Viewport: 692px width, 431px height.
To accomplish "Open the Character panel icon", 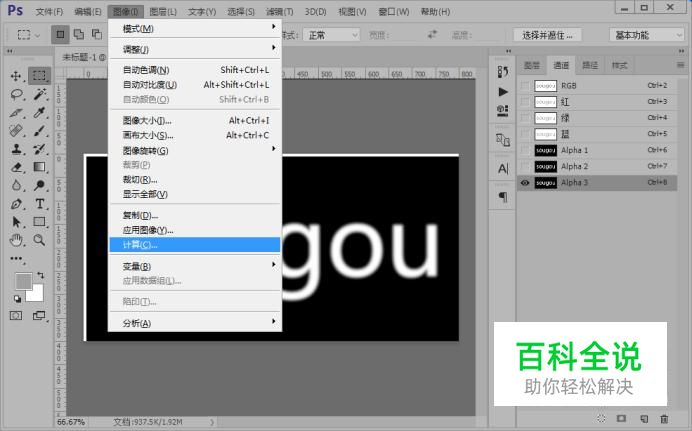I will pyautogui.click(x=503, y=168).
